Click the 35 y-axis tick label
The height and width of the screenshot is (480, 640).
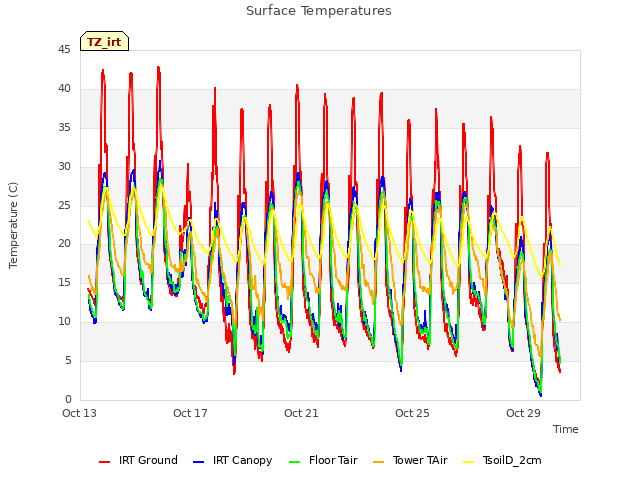tap(64, 128)
